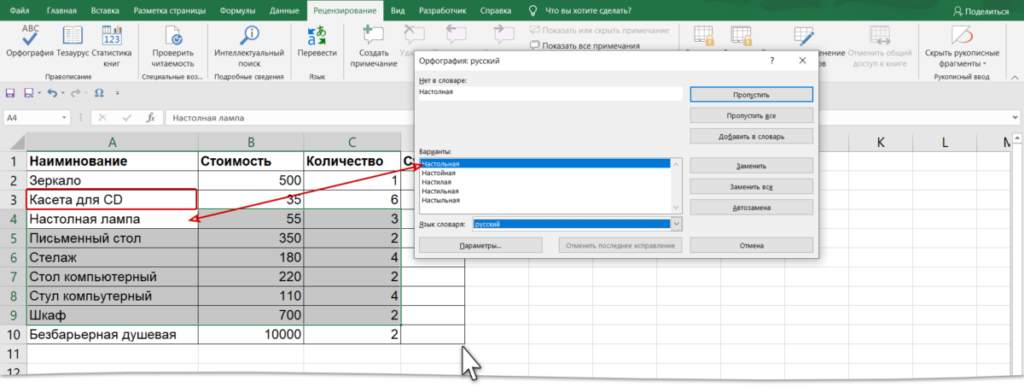
Task: Click Добавить в словарь button
Action: (x=751, y=136)
